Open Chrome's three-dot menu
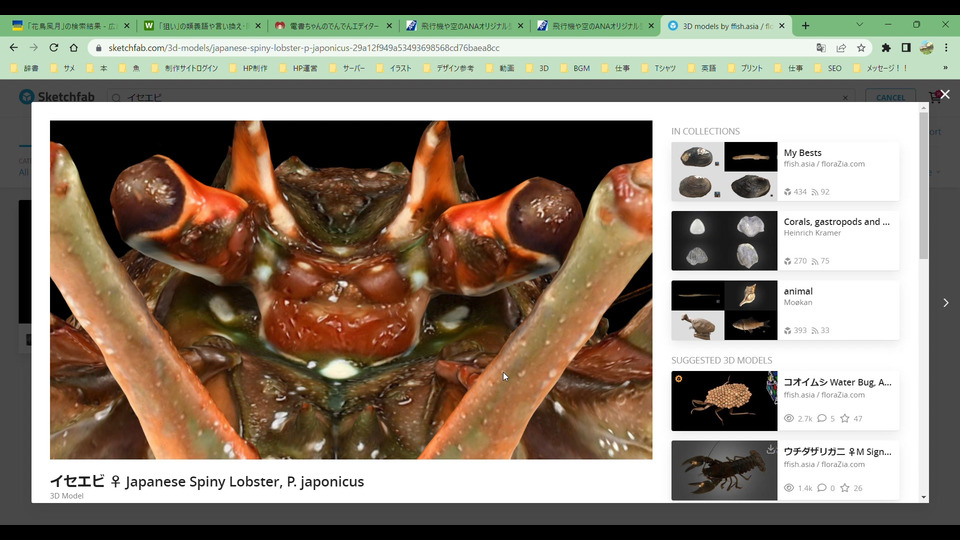960x540 pixels. point(946,47)
